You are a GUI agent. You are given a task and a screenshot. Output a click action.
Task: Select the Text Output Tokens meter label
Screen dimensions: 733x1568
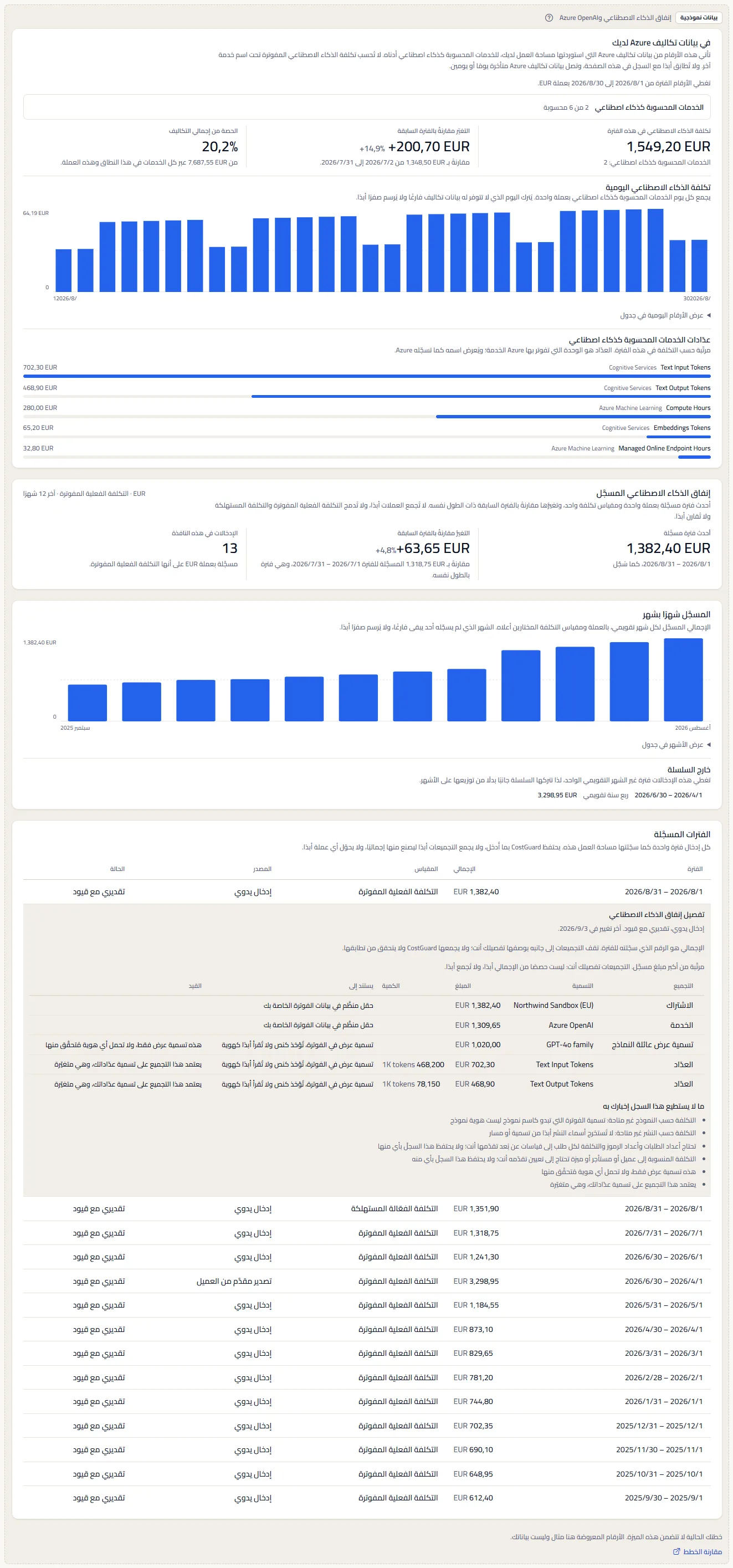tap(683, 388)
